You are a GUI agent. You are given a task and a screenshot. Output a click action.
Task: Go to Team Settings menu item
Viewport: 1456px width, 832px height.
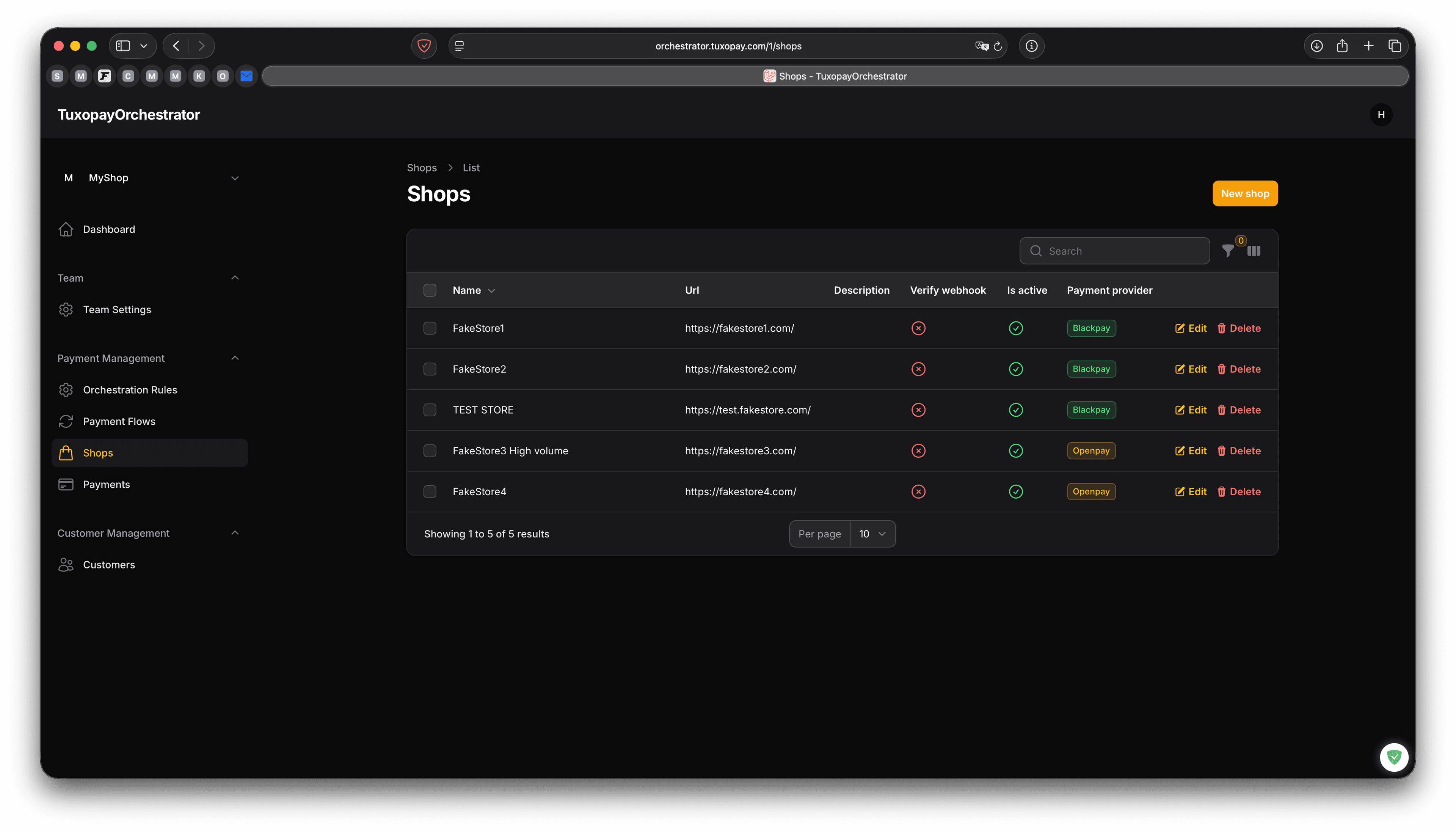point(116,310)
